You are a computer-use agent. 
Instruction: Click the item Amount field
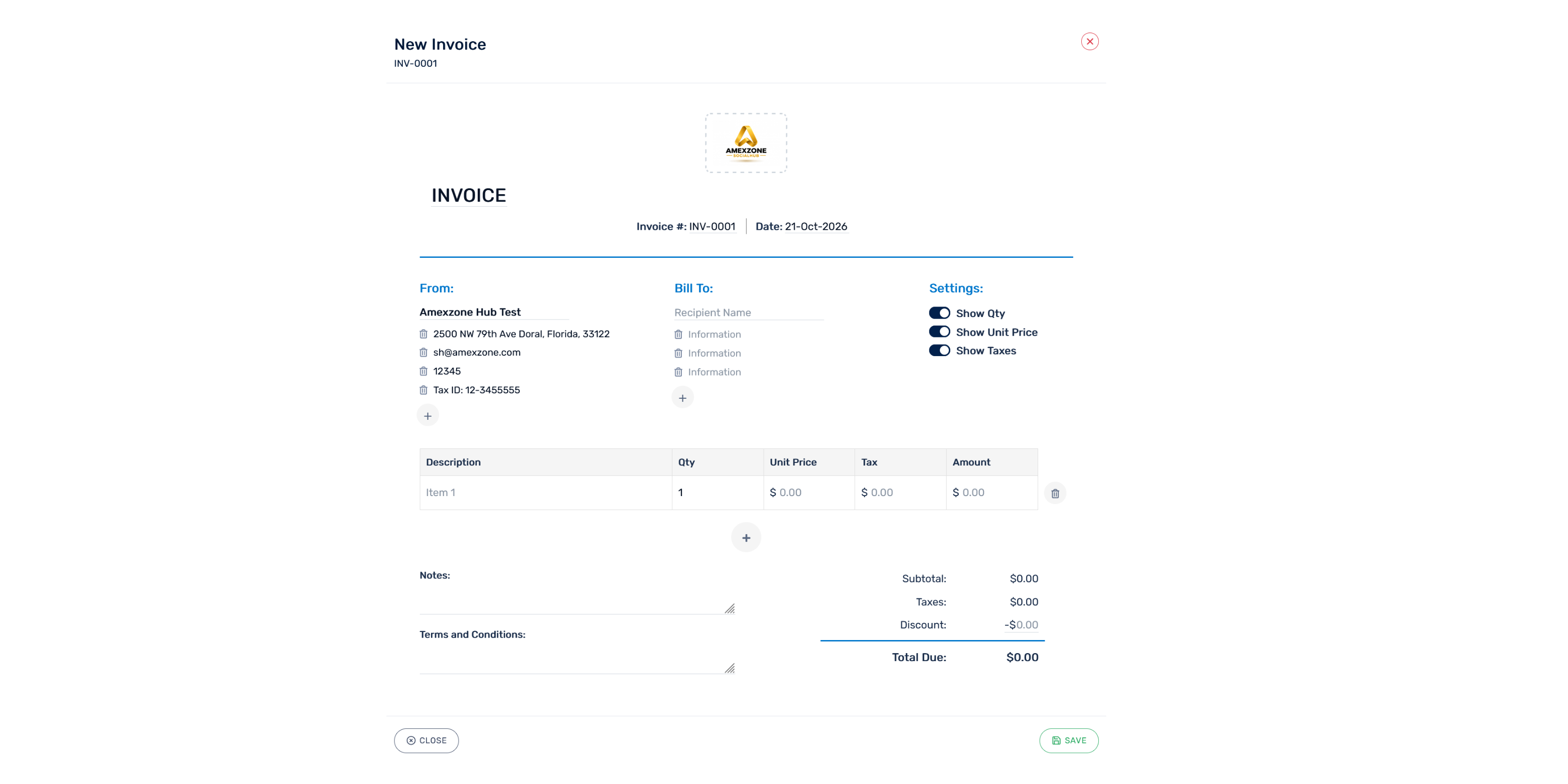tap(991, 493)
